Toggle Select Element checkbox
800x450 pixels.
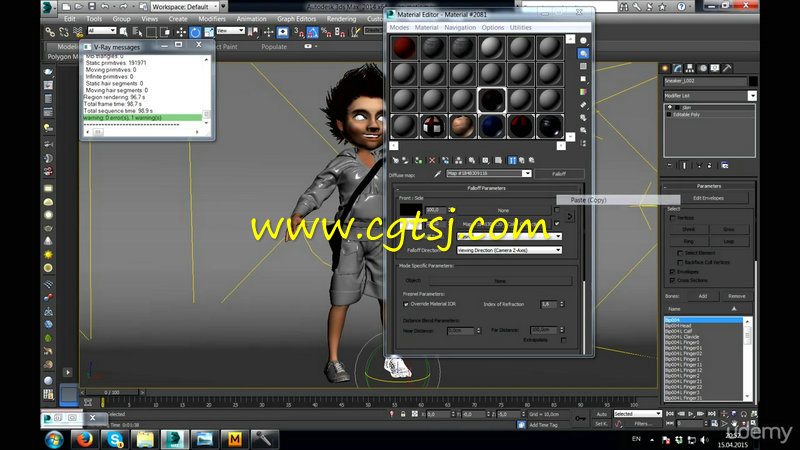coord(680,253)
